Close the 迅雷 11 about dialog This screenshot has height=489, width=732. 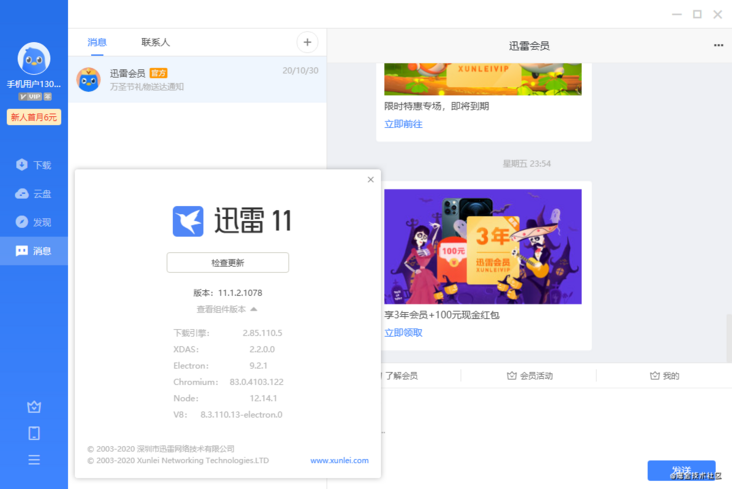tap(371, 179)
